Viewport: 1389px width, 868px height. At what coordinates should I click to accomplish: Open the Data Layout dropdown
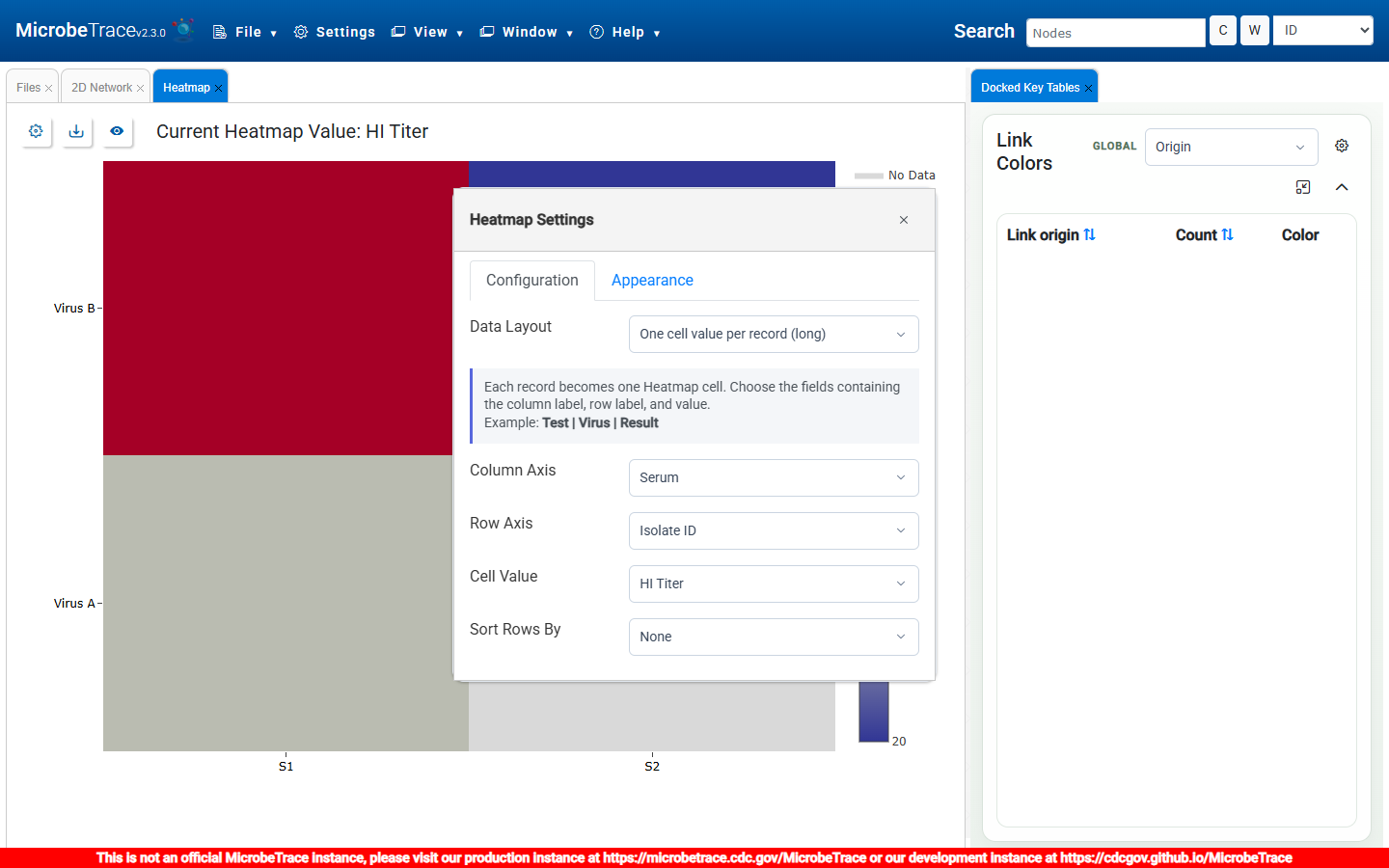(x=774, y=334)
